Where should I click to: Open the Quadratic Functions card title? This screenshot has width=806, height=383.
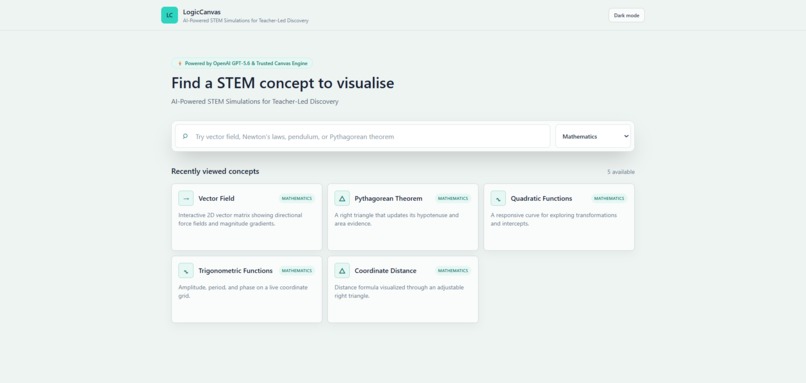[541, 198]
